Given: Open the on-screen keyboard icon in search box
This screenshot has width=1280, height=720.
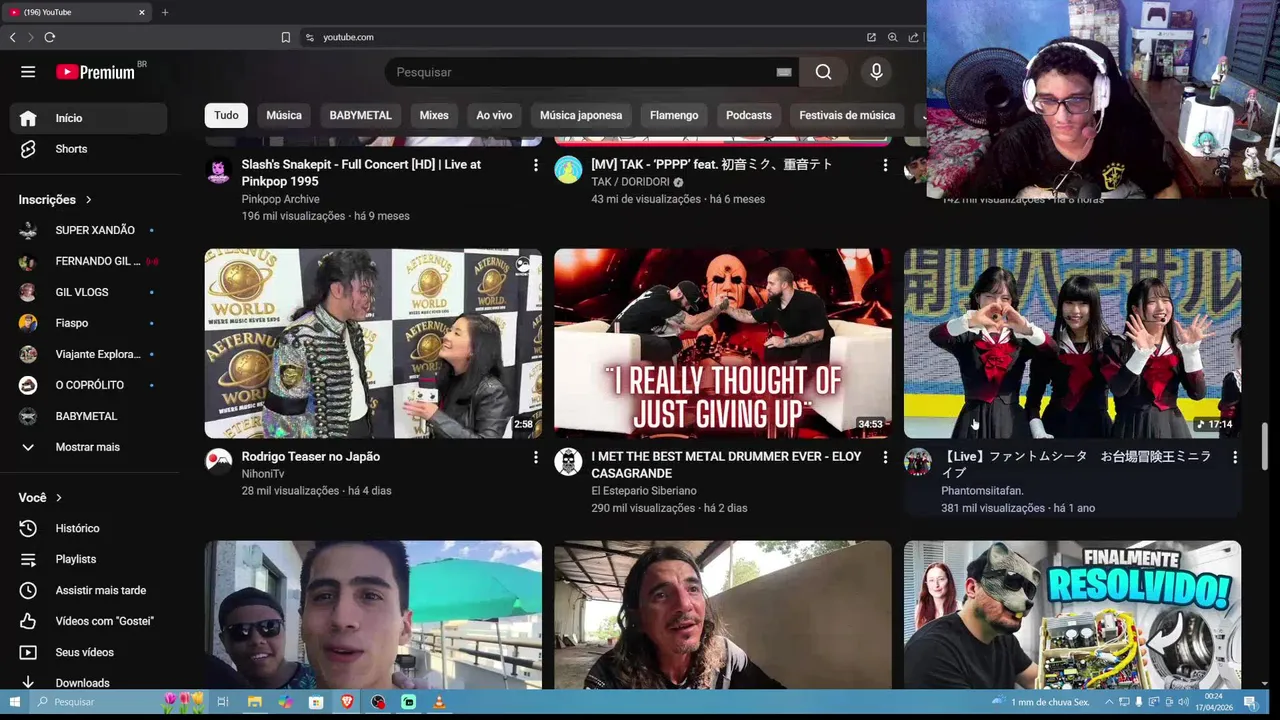Looking at the screenshot, I should [x=784, y=72].
